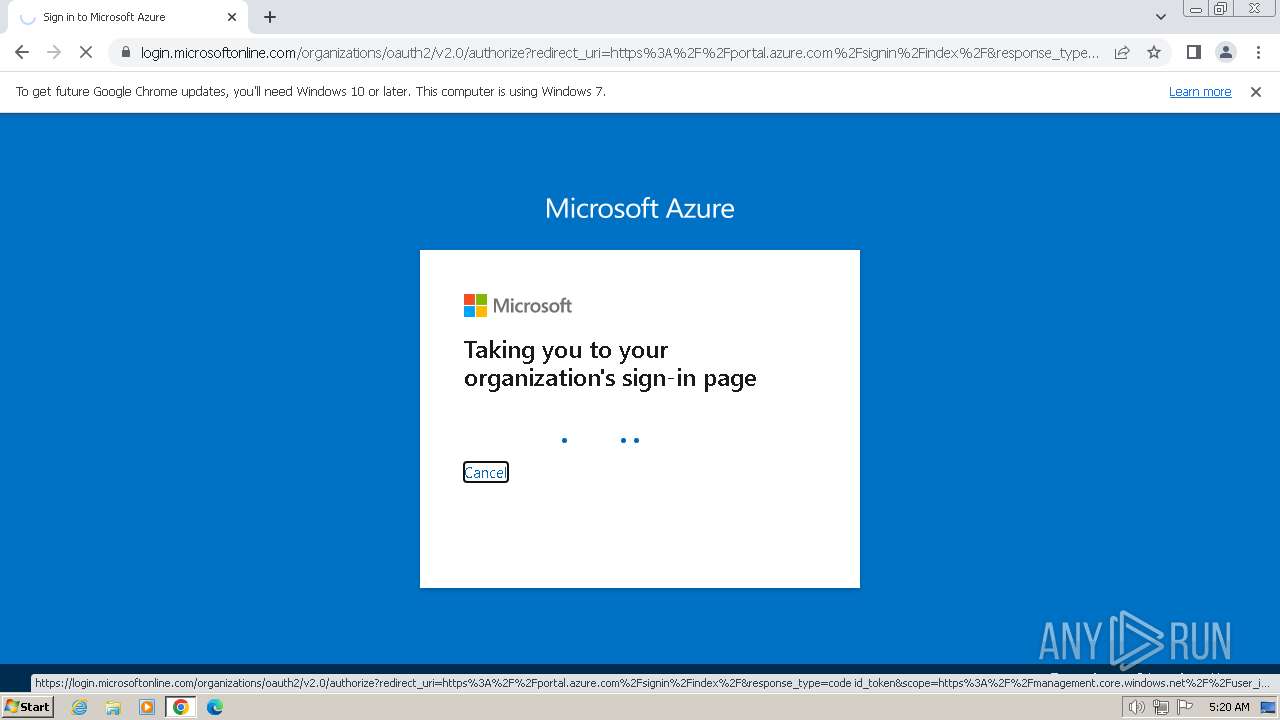Viewport: 1280px width, 720px height.
Task: Open a new tab with plus button
Action: [270, 17]
